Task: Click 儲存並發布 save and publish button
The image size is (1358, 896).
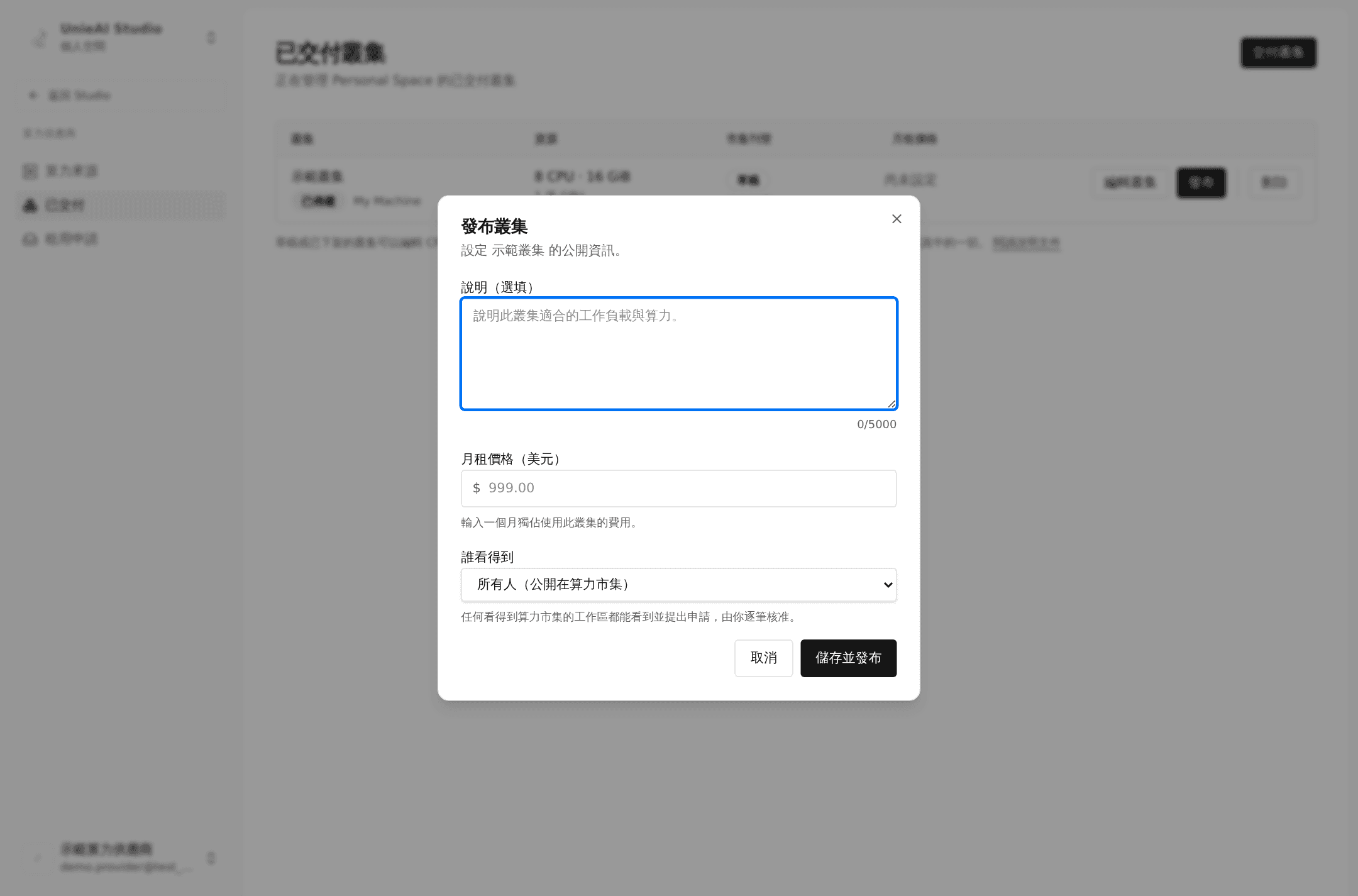Action: pos(848,658)
